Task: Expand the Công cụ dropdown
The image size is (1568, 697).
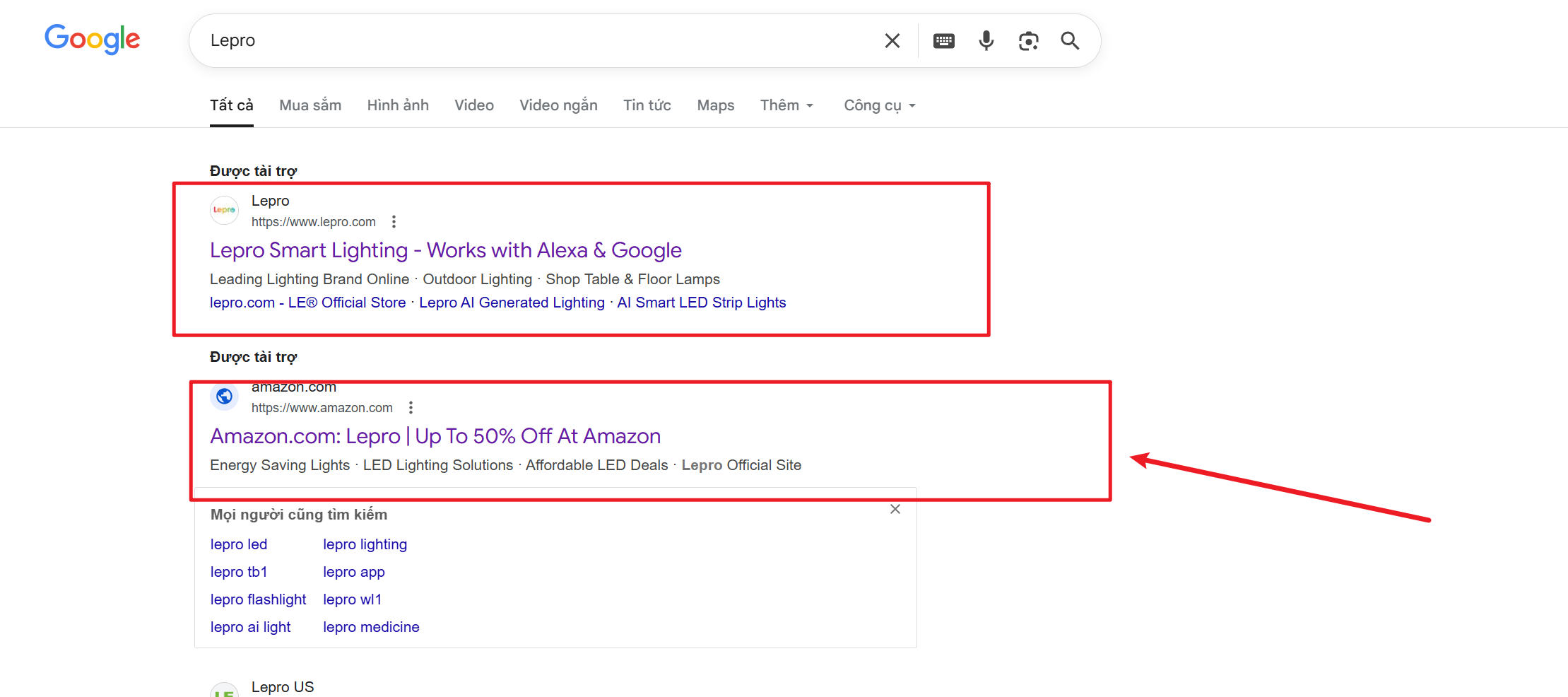Action: pos(879,105)
